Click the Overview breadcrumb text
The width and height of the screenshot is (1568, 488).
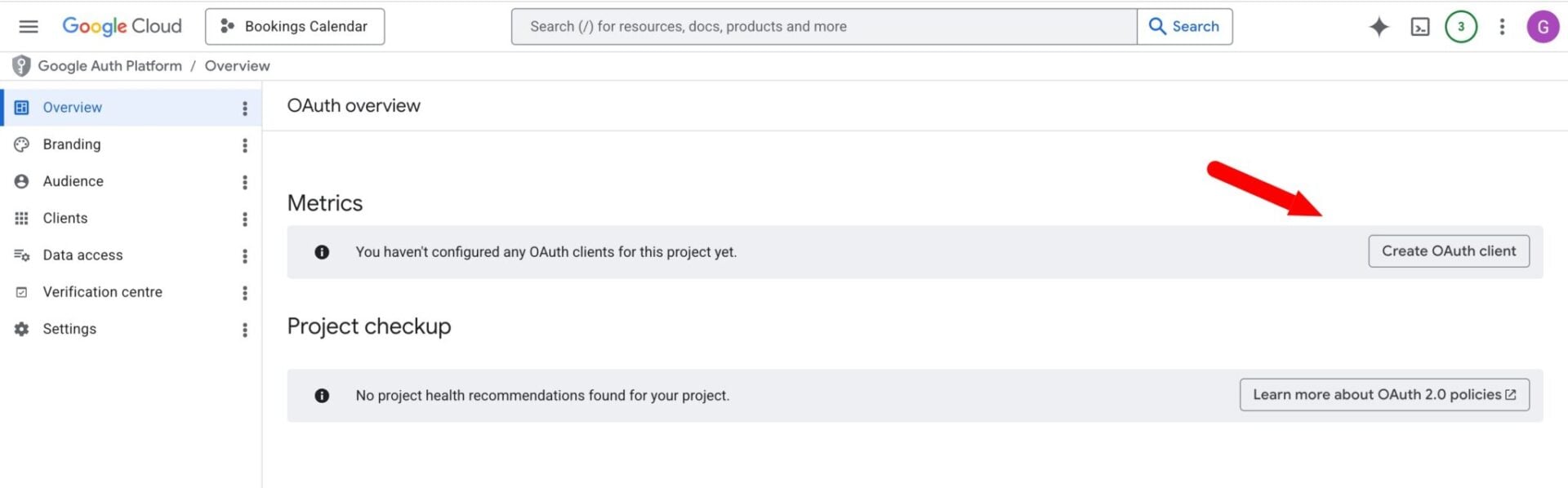tap(237, 66)
